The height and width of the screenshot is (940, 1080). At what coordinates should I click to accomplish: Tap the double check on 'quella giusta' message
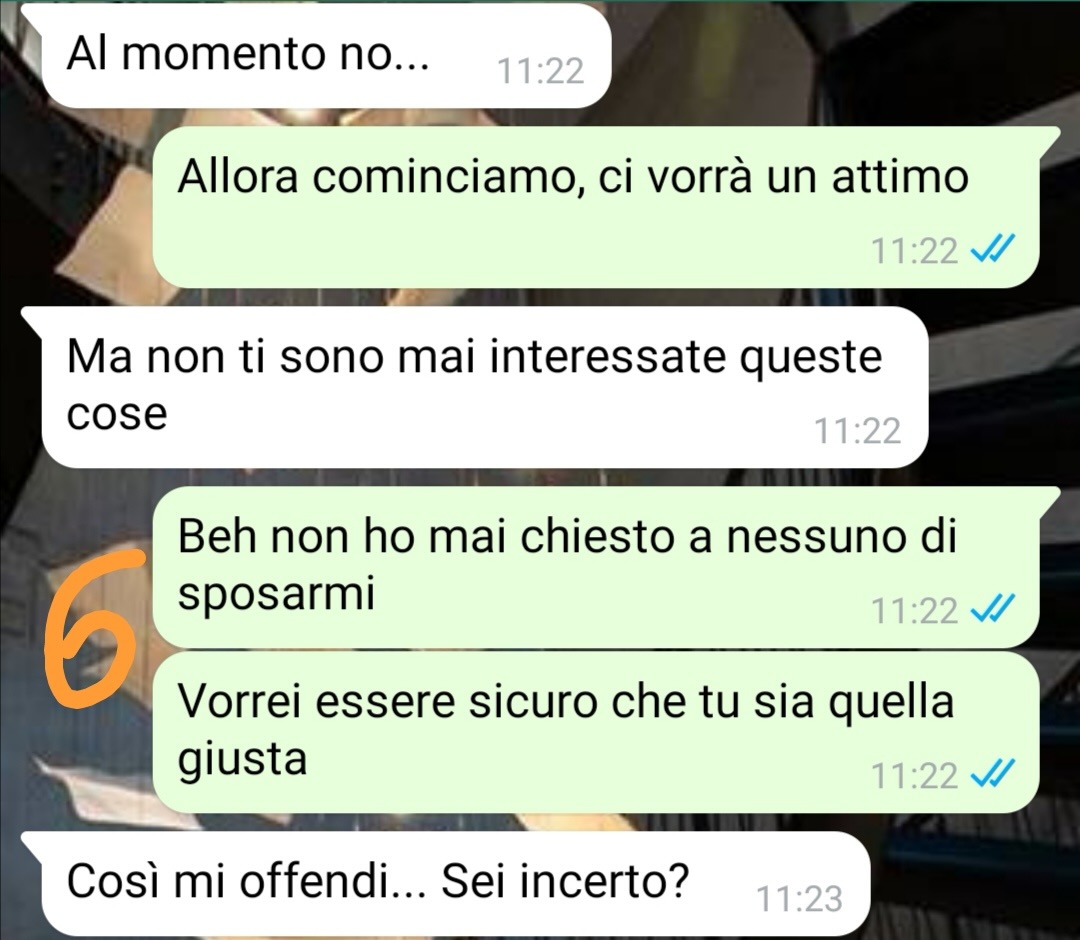pyautogui.click(x=993, y=775)
